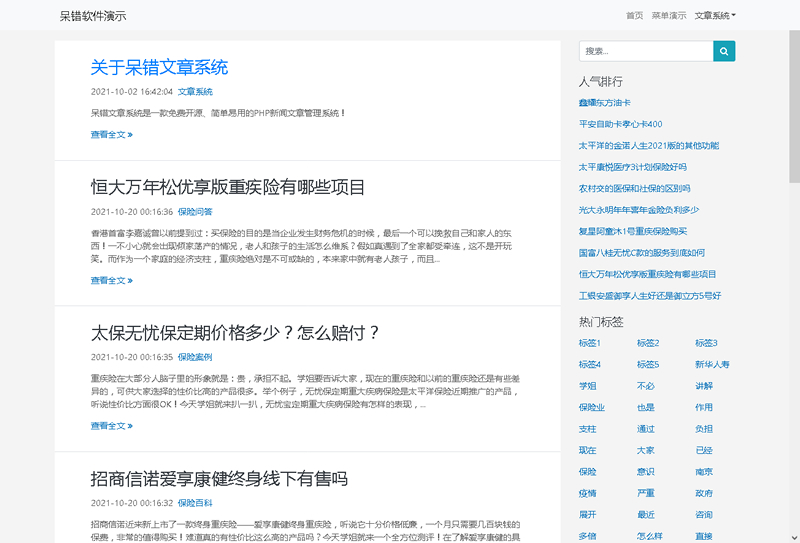Select tag 标签3
This screenshot has height=543, width=800.
click(x=706, y=343)
